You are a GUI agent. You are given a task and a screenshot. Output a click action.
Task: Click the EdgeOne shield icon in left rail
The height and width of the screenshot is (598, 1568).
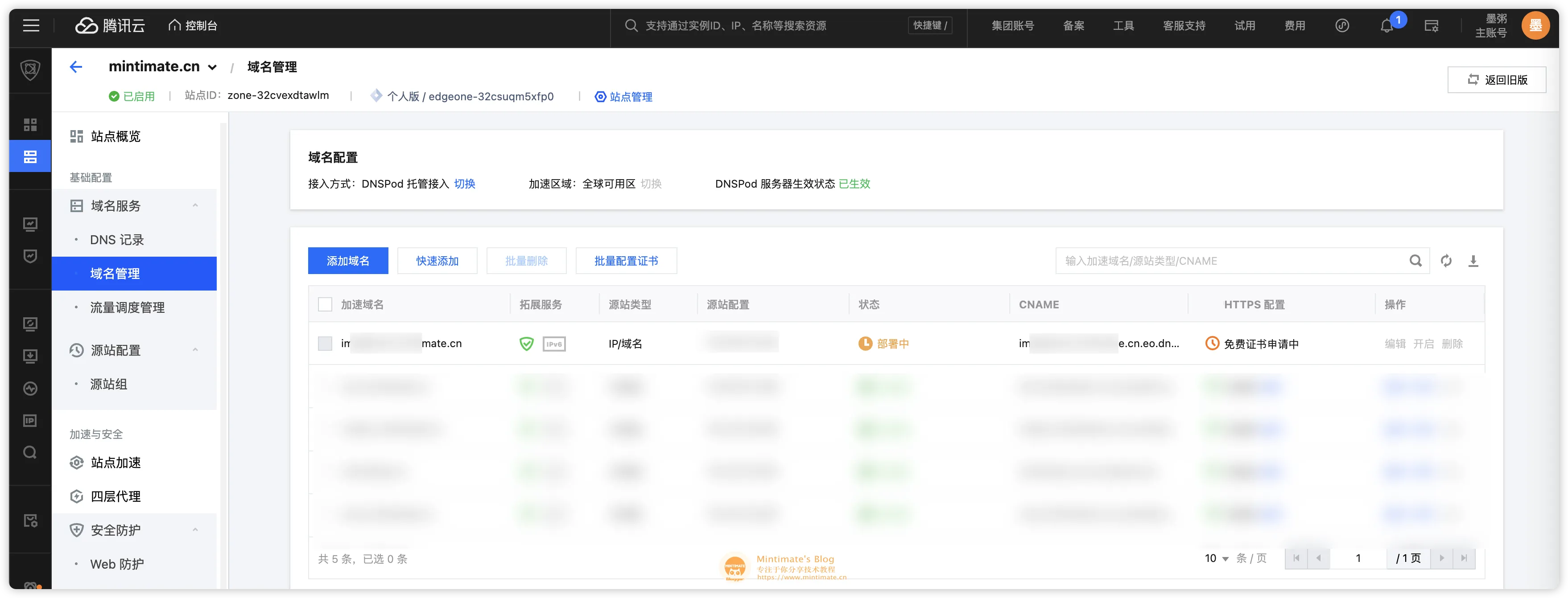(30, 70)
